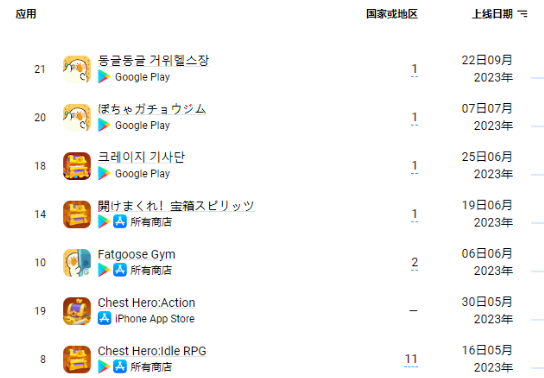544x378 pixels.
Task: Show the 11 countries for Chest Hero:Idle RPG
Action: tap(411, 359)
